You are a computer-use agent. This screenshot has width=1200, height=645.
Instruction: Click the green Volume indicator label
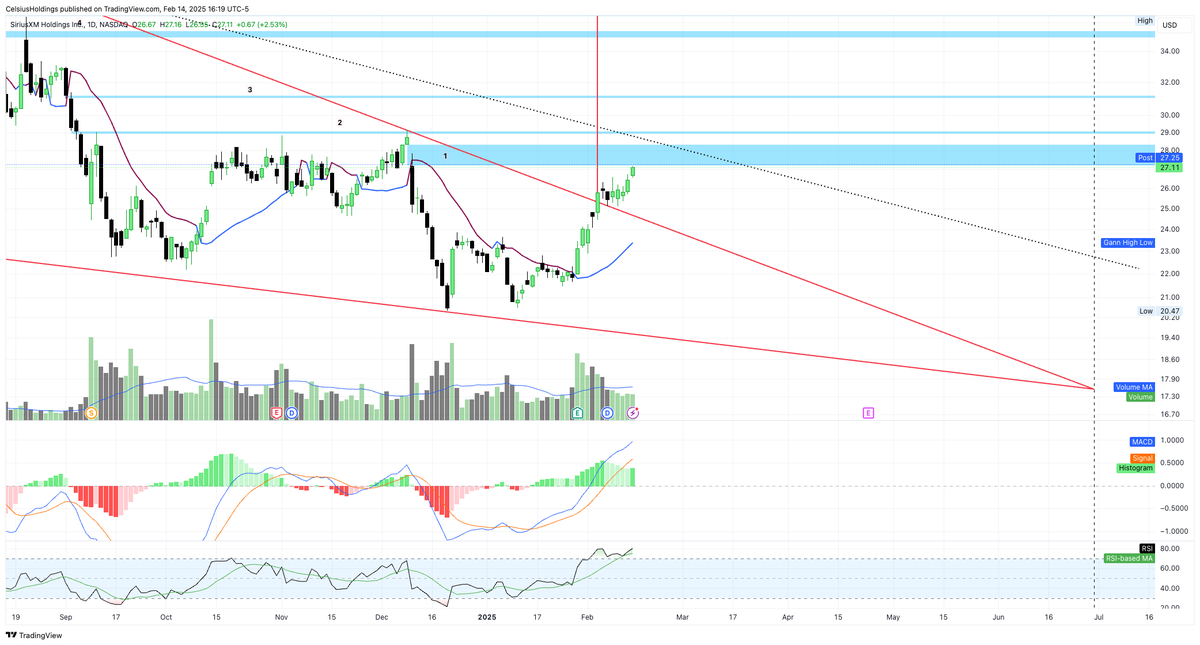click(x=1140, y=397)
